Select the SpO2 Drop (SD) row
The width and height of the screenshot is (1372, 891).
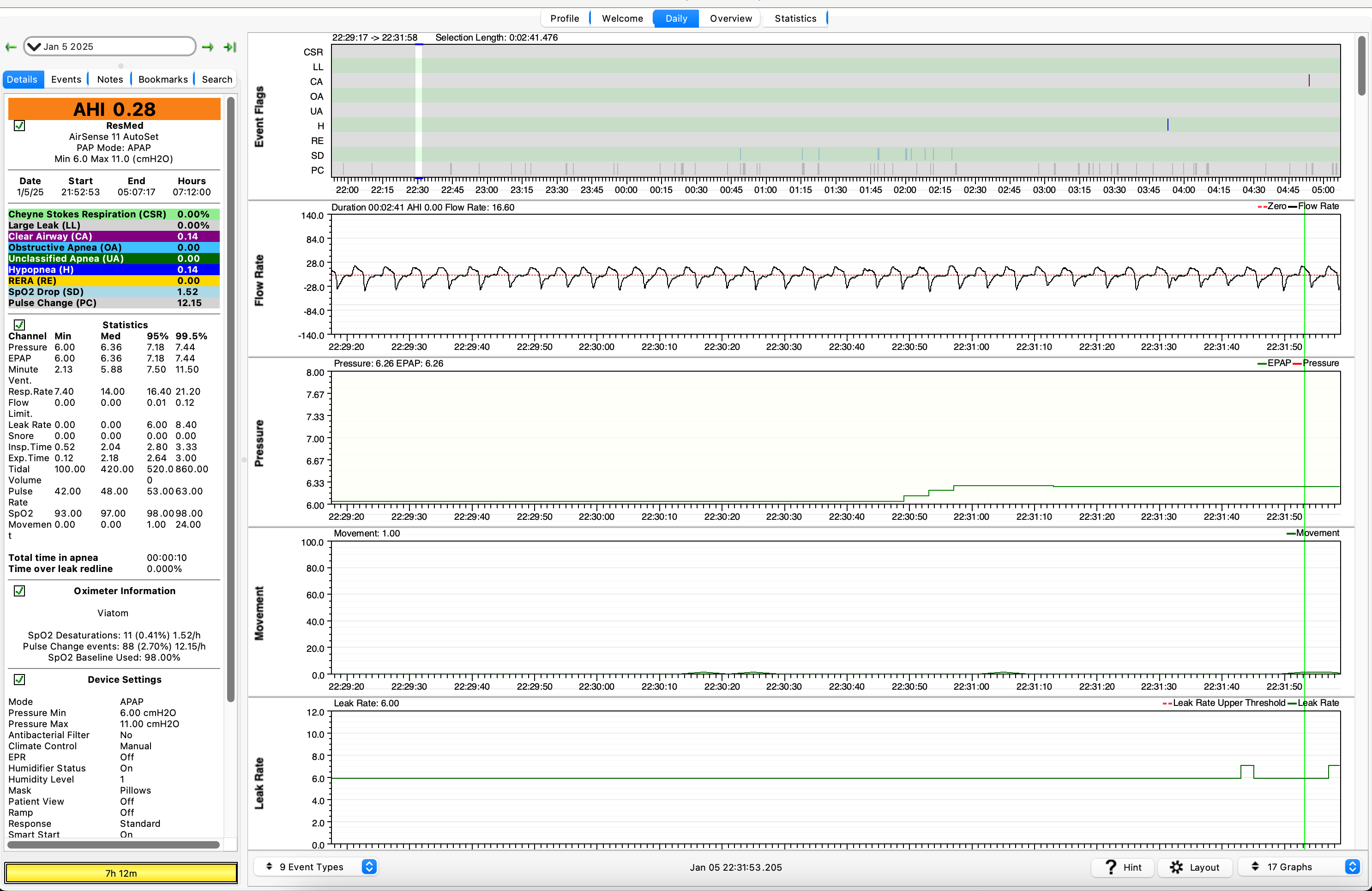coord(114,292)
